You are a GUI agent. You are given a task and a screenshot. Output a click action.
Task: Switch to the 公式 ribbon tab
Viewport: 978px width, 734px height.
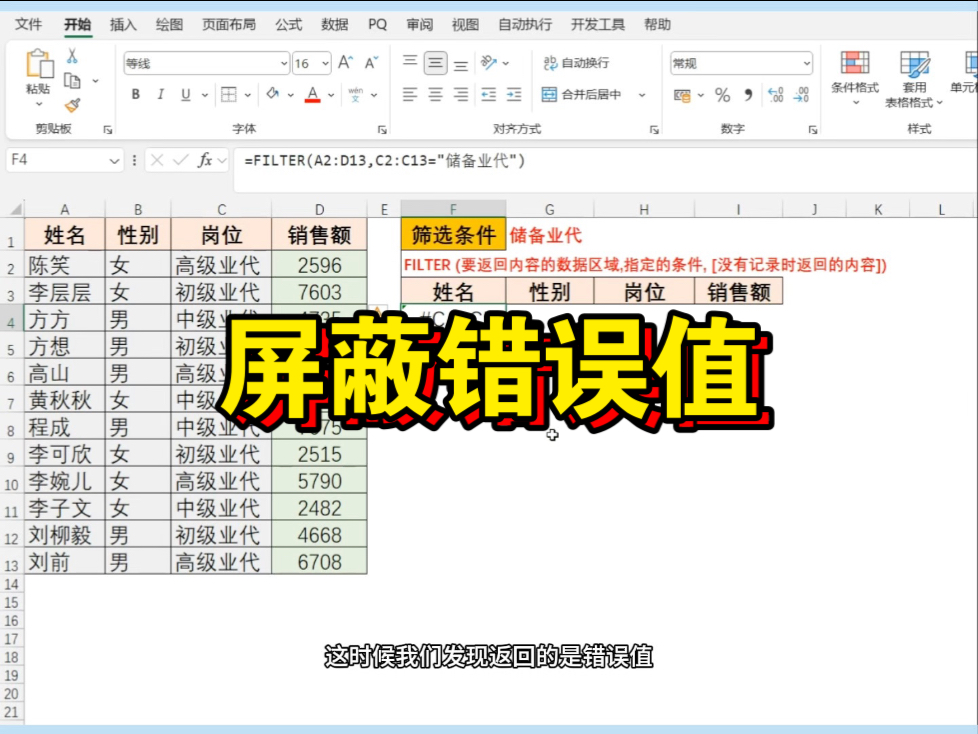point(289,25)
